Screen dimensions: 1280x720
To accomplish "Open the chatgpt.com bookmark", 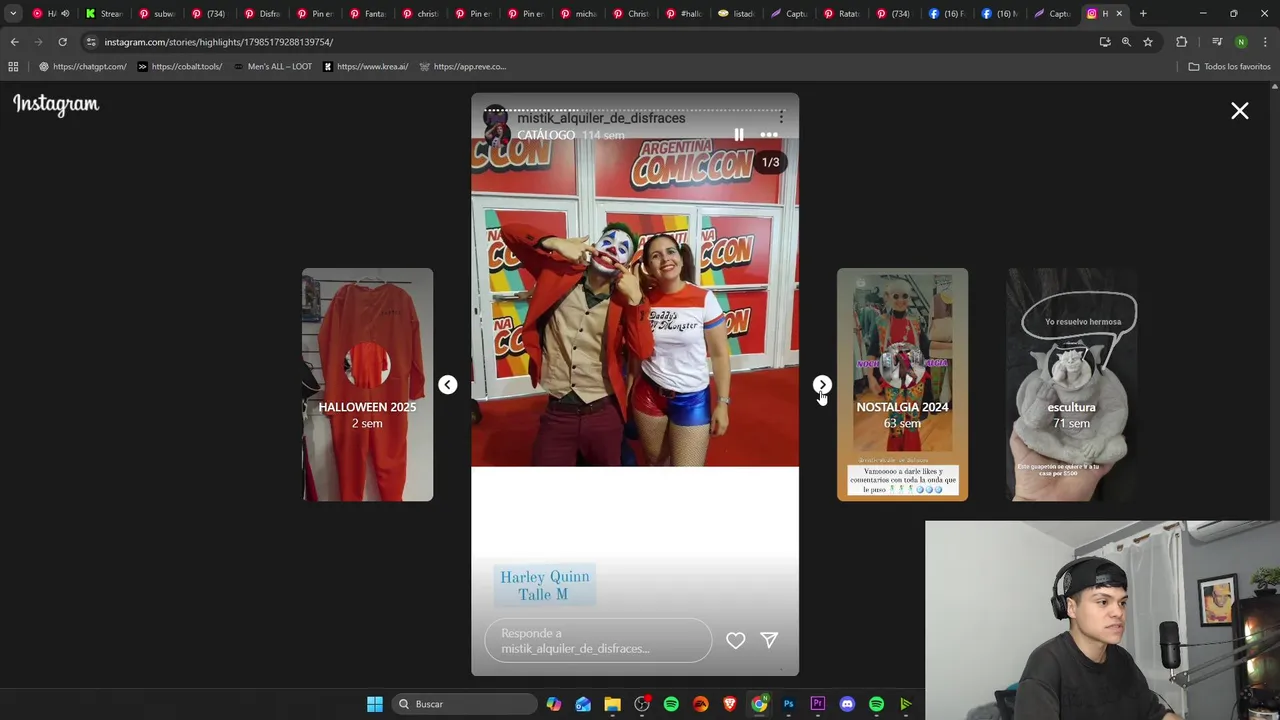I will (x=83, y=67).
